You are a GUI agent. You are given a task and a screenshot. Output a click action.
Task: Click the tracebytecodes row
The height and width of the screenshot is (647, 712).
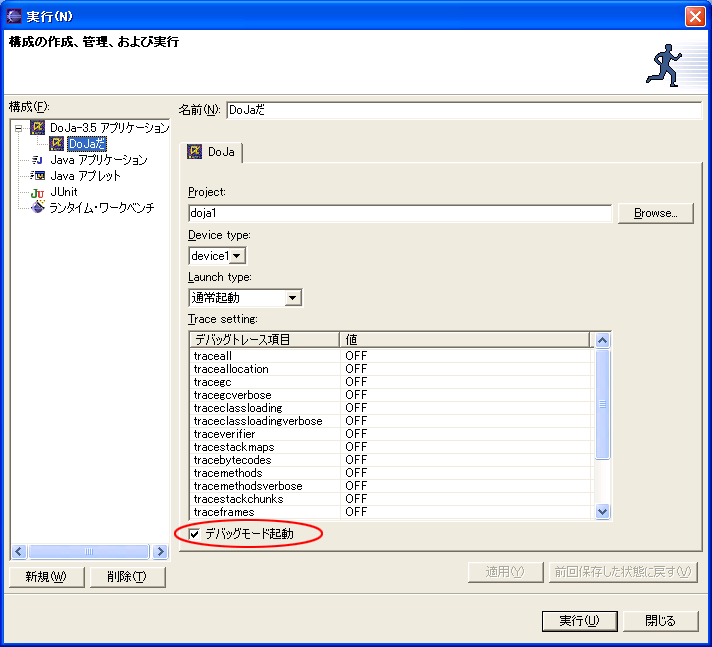[391, 460]
